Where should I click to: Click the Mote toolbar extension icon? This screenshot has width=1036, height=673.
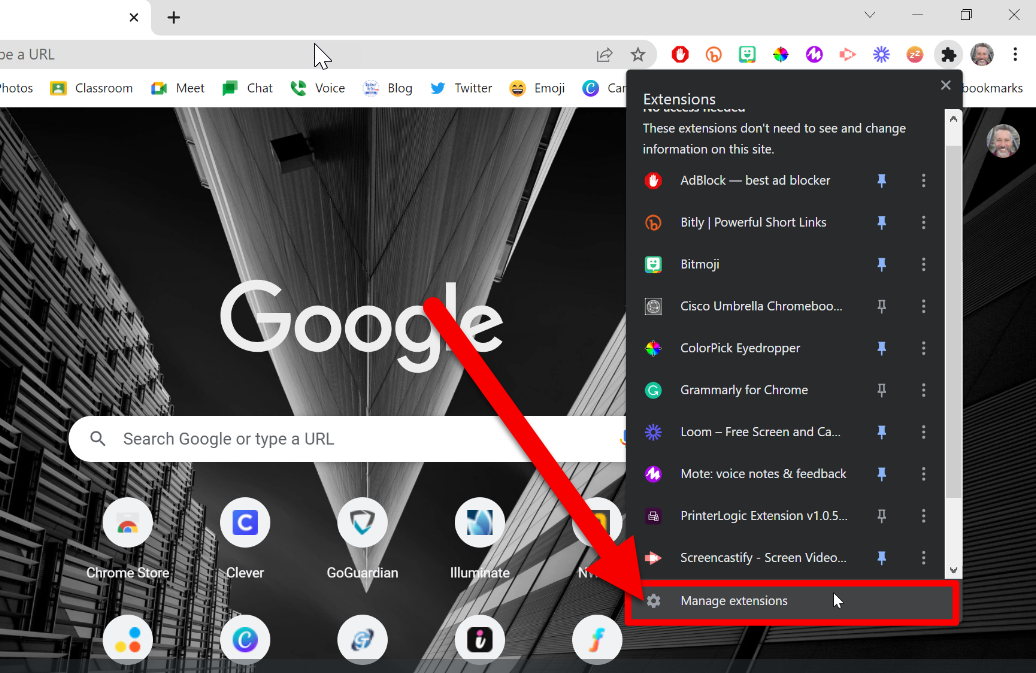point(814,54)
